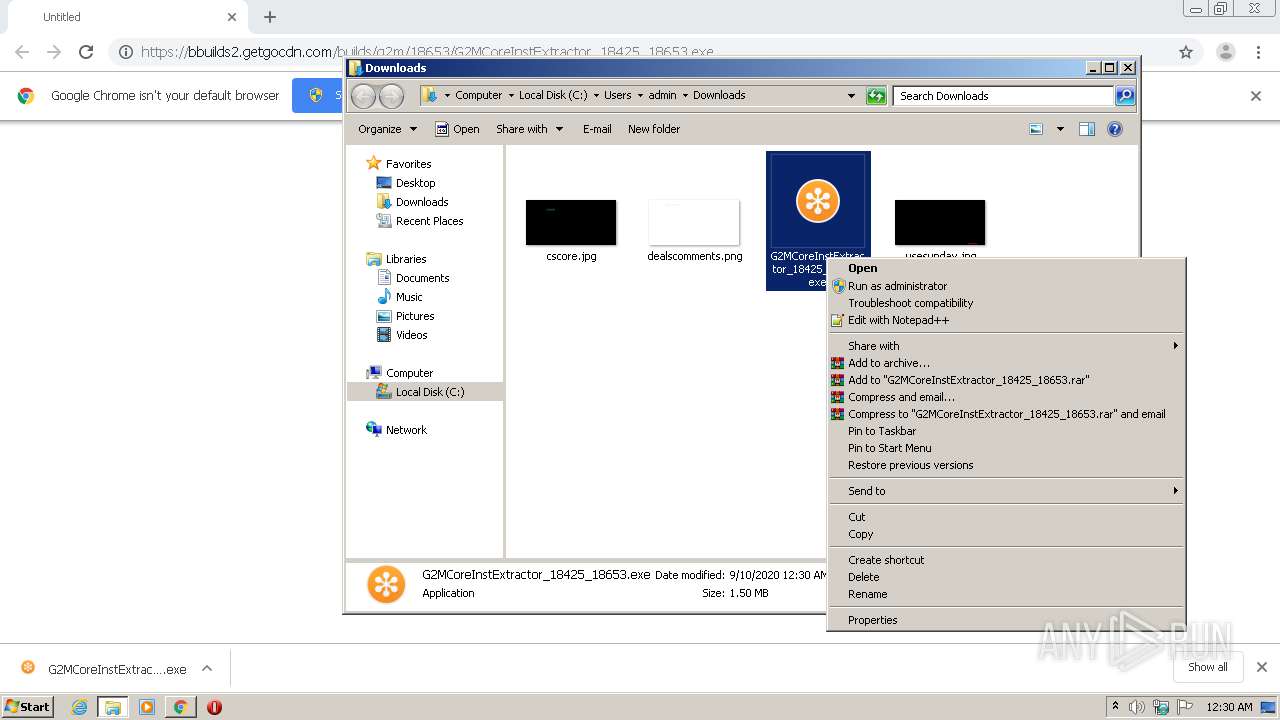This screenshot has width=1280, height=720.
Task: Click the Windows Start button
Action: (x=28, y=706)
